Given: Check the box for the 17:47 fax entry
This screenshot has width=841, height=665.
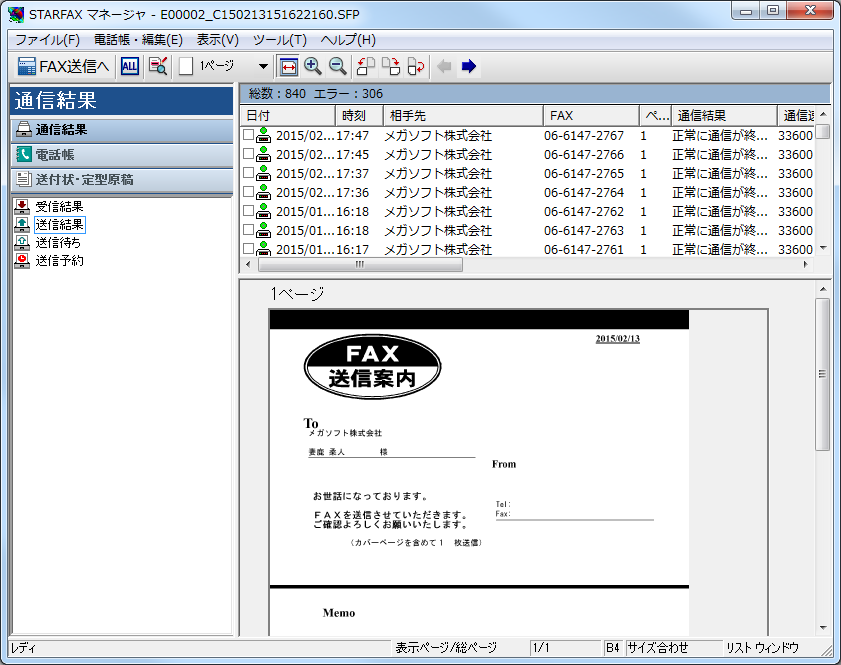Looking at the screenshot, I should point(249,136).
